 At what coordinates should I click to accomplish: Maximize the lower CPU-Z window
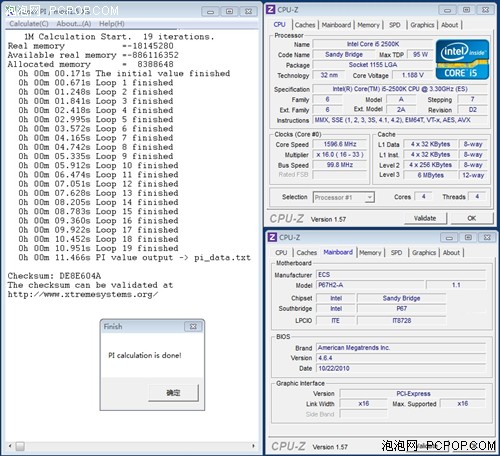pyautogui.click(x=468, y=238)
